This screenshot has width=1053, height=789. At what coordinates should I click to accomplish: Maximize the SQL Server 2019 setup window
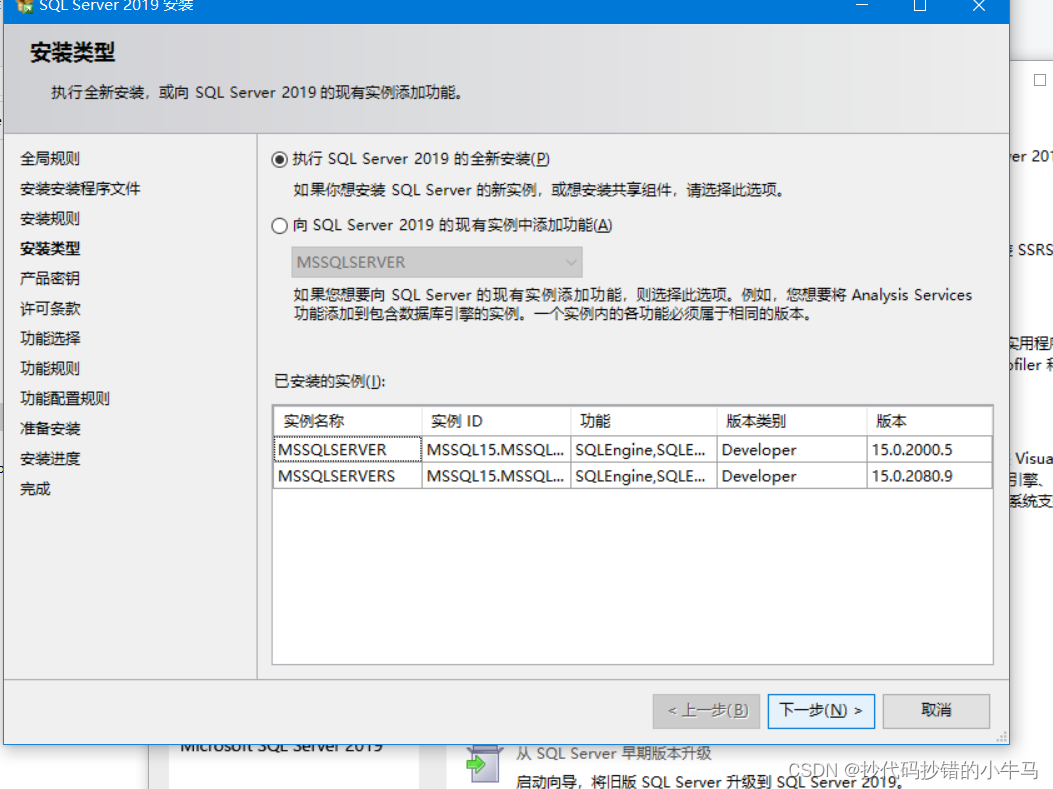pos(920,6)
